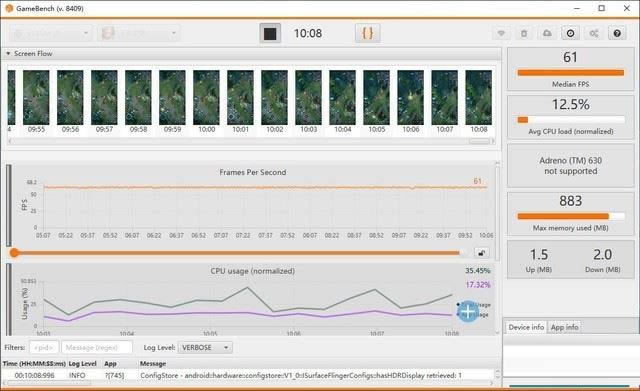Click the Wi-Fi connection icon
640x391 pixels.
click(x=501, y=33)
